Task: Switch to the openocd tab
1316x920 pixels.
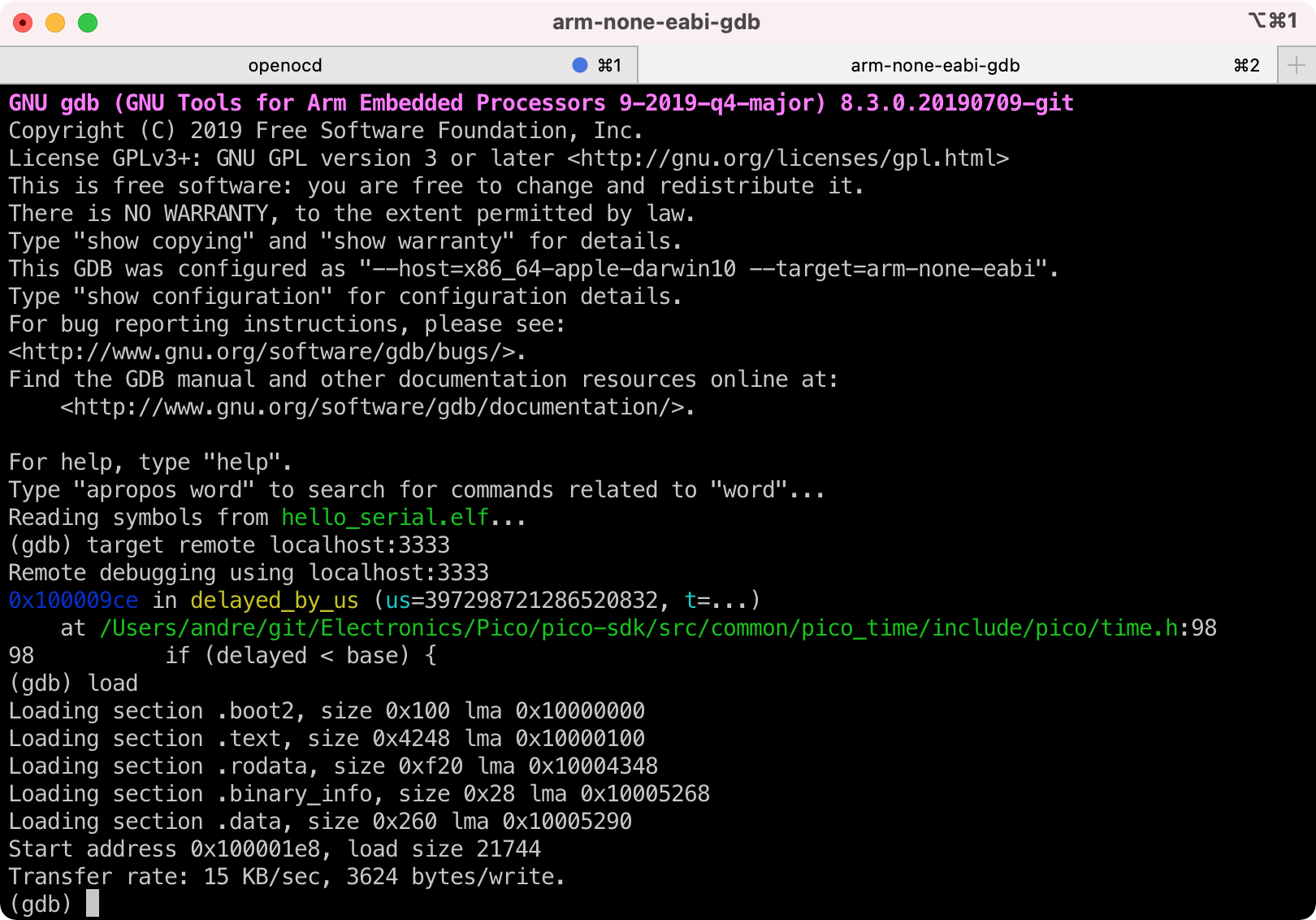Action: pos(285,65)
